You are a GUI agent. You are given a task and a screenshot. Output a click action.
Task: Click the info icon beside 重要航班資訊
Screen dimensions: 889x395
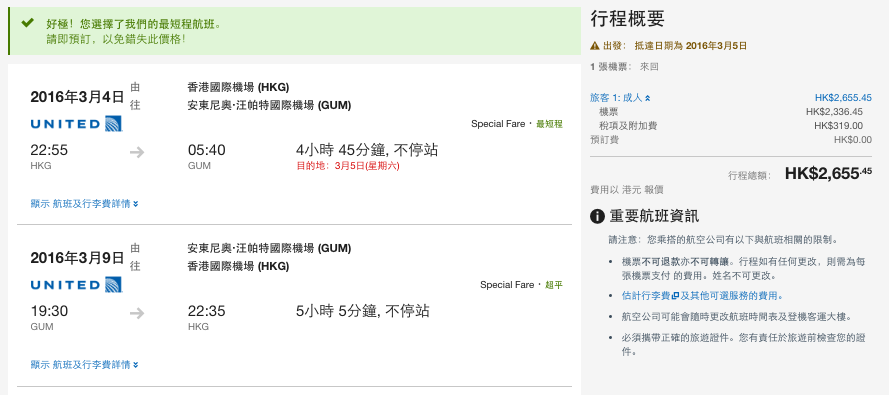(597, 216)
